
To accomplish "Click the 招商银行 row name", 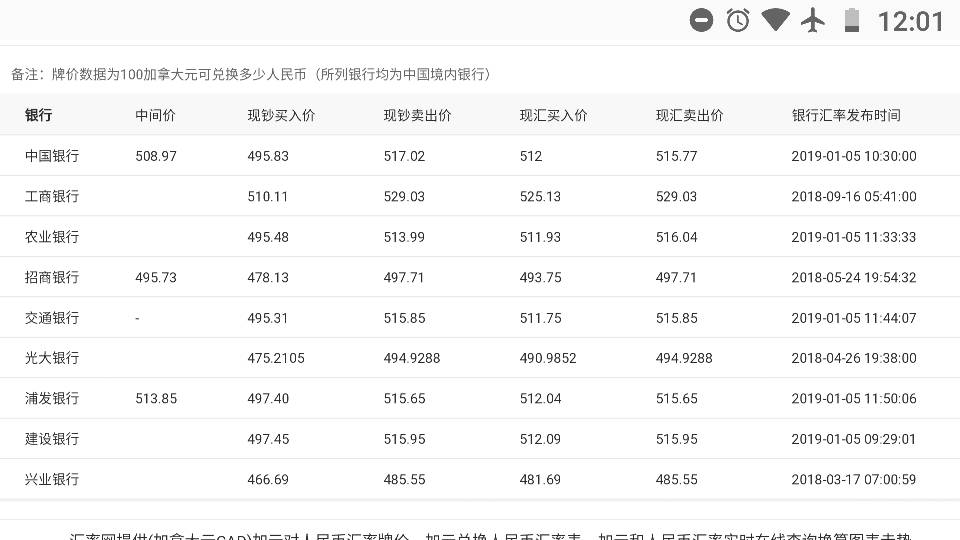I will [52, 277].
